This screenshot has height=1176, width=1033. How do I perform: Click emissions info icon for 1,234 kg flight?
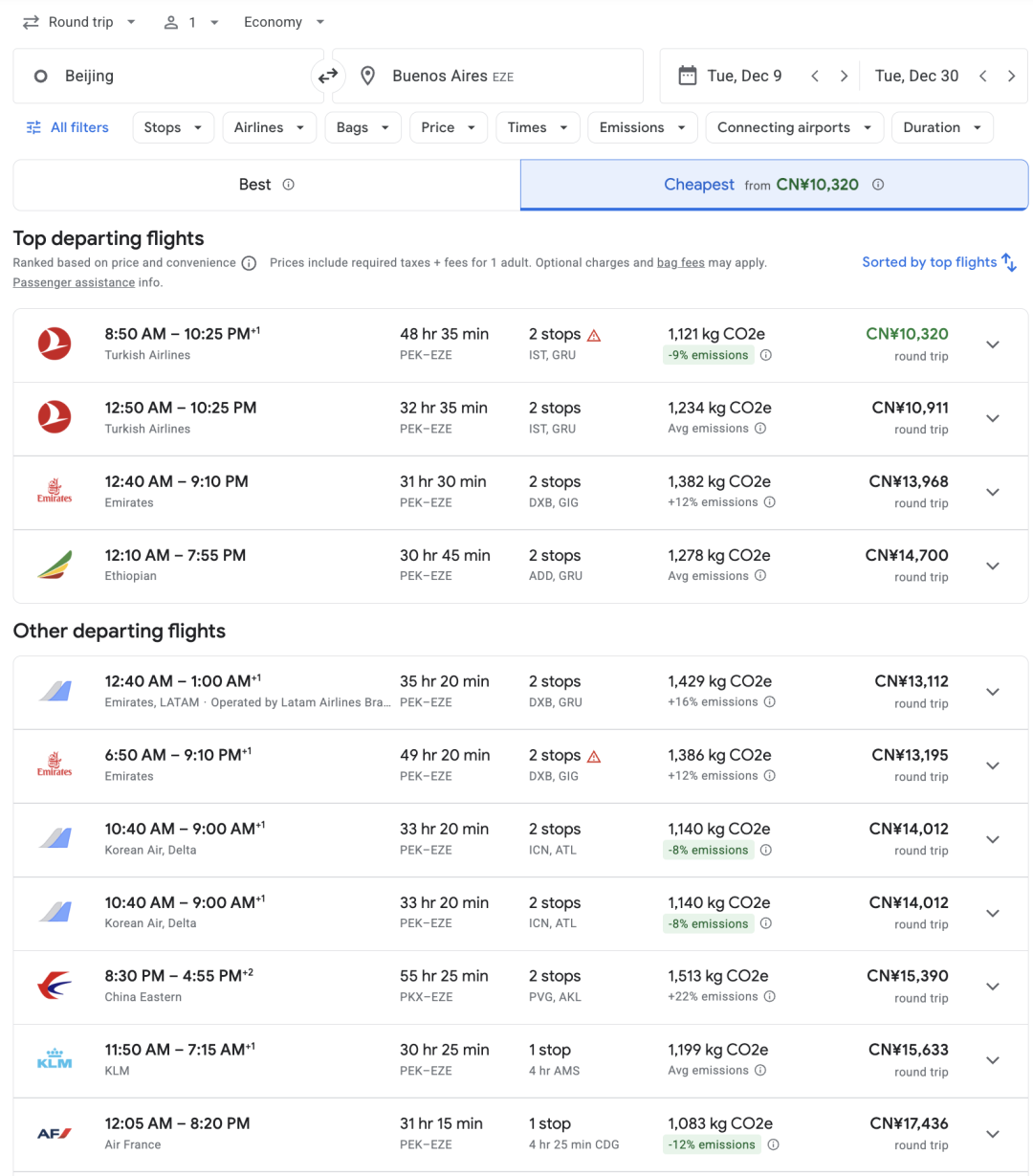coord(760,429)
